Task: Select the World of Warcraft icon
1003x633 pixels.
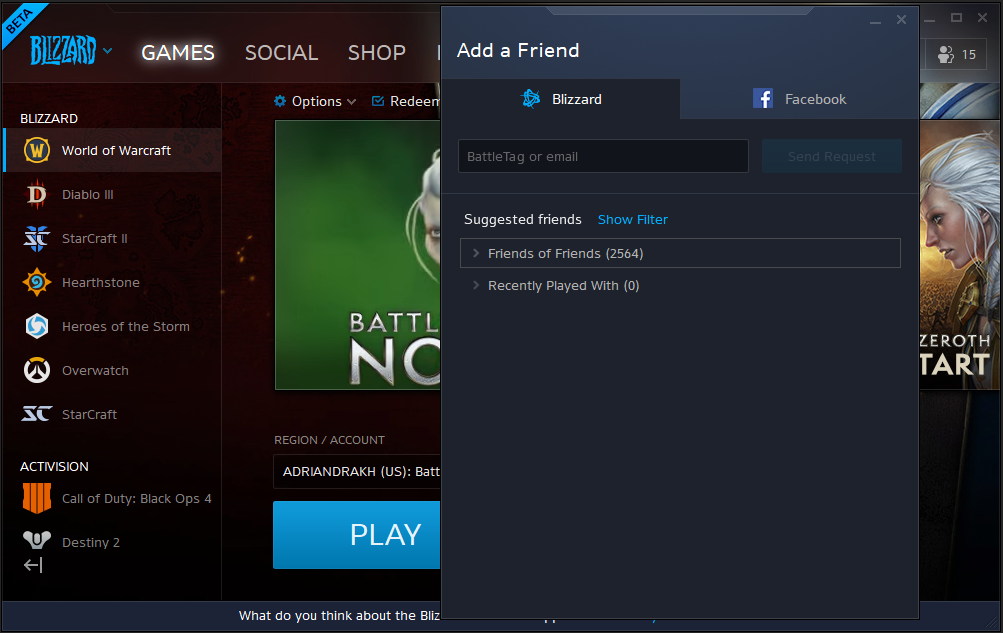Action: coord(36,150)
